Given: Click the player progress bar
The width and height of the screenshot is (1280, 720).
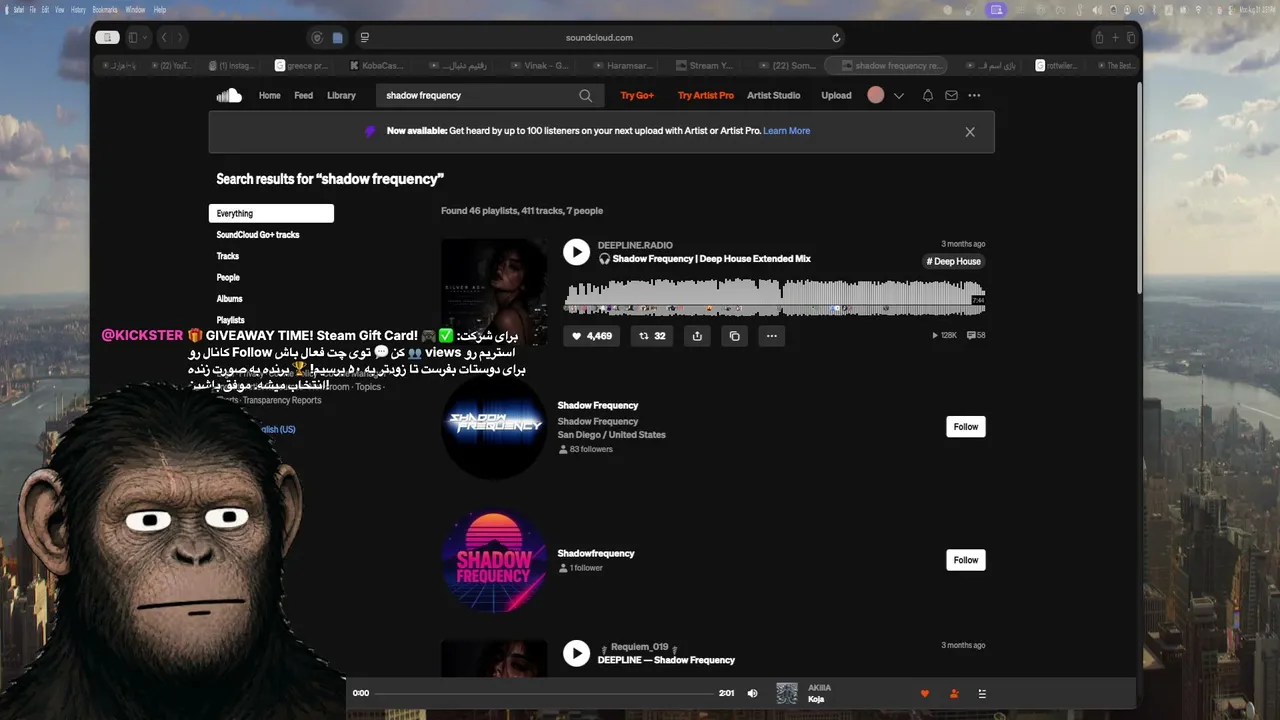Looking at the screenshot, I should click(543, 693).
